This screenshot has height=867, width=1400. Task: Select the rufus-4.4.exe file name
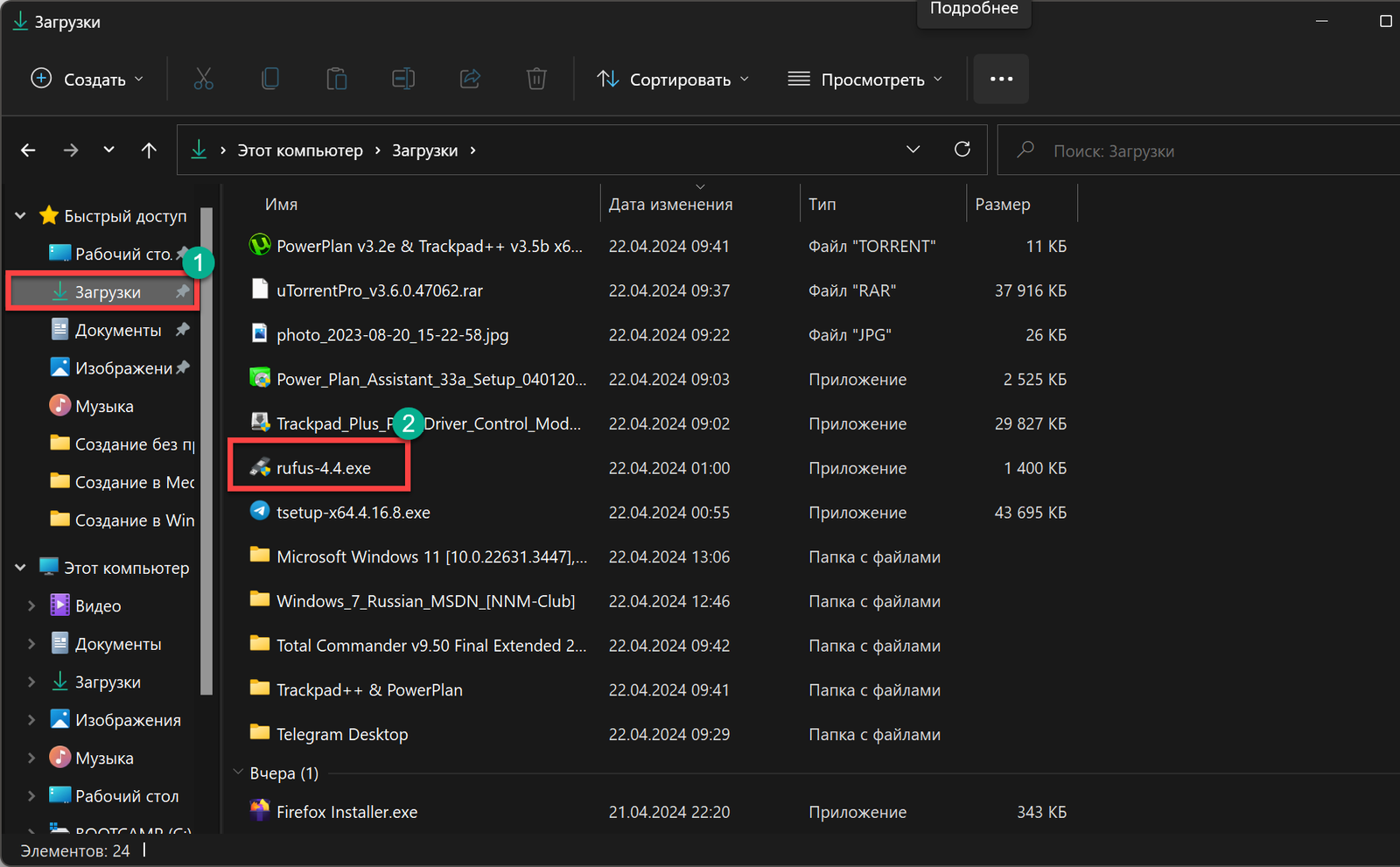(x=324, y=468)
